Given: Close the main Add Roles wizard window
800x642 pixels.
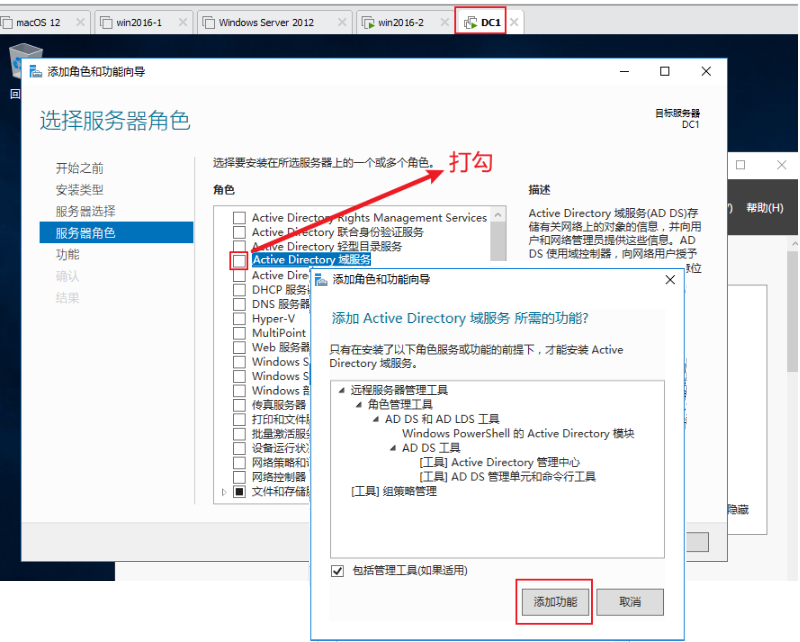Looking at the screenshot, I should (706, 71).
